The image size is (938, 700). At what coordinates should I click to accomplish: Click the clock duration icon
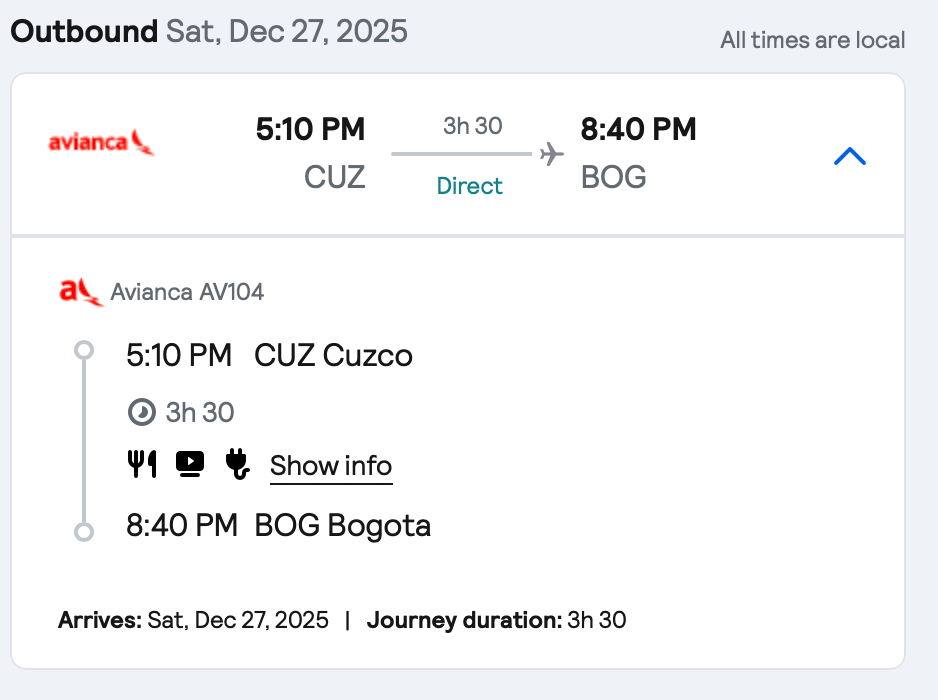coord(142,412)
